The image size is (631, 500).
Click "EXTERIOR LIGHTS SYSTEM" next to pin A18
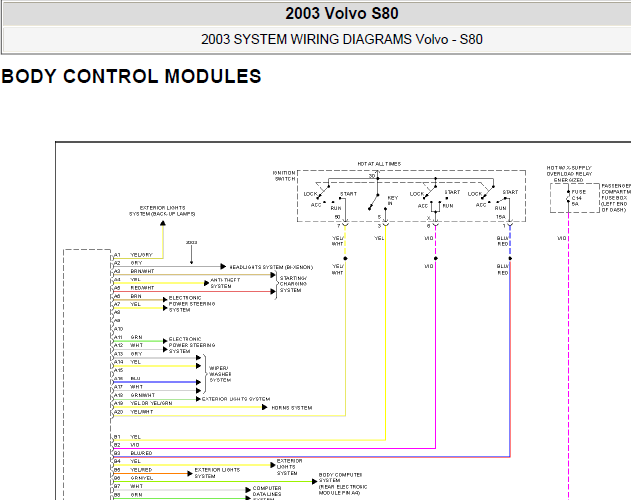pyautogui.click(x=236, y=399)
